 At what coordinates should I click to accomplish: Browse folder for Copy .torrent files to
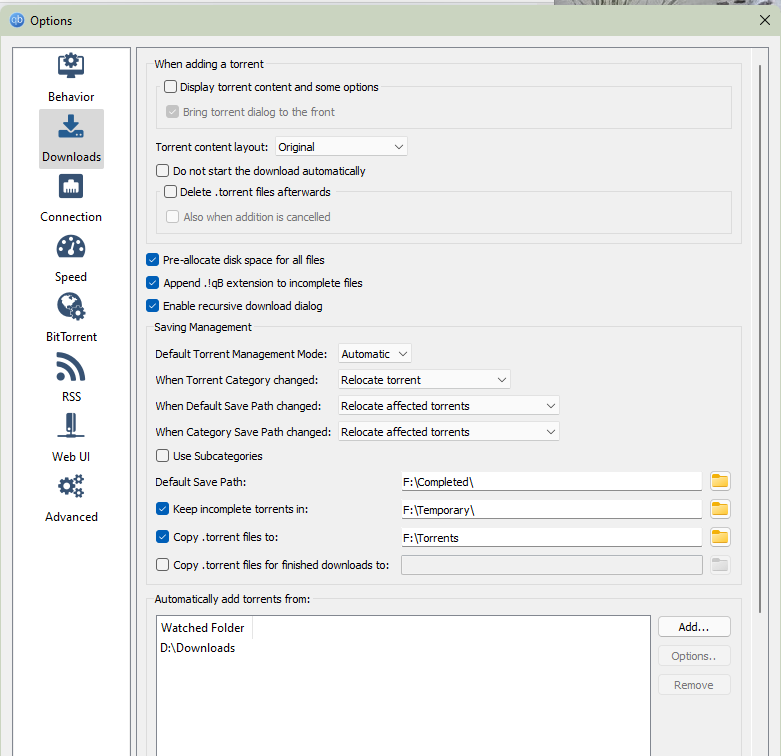coord(720,537)
